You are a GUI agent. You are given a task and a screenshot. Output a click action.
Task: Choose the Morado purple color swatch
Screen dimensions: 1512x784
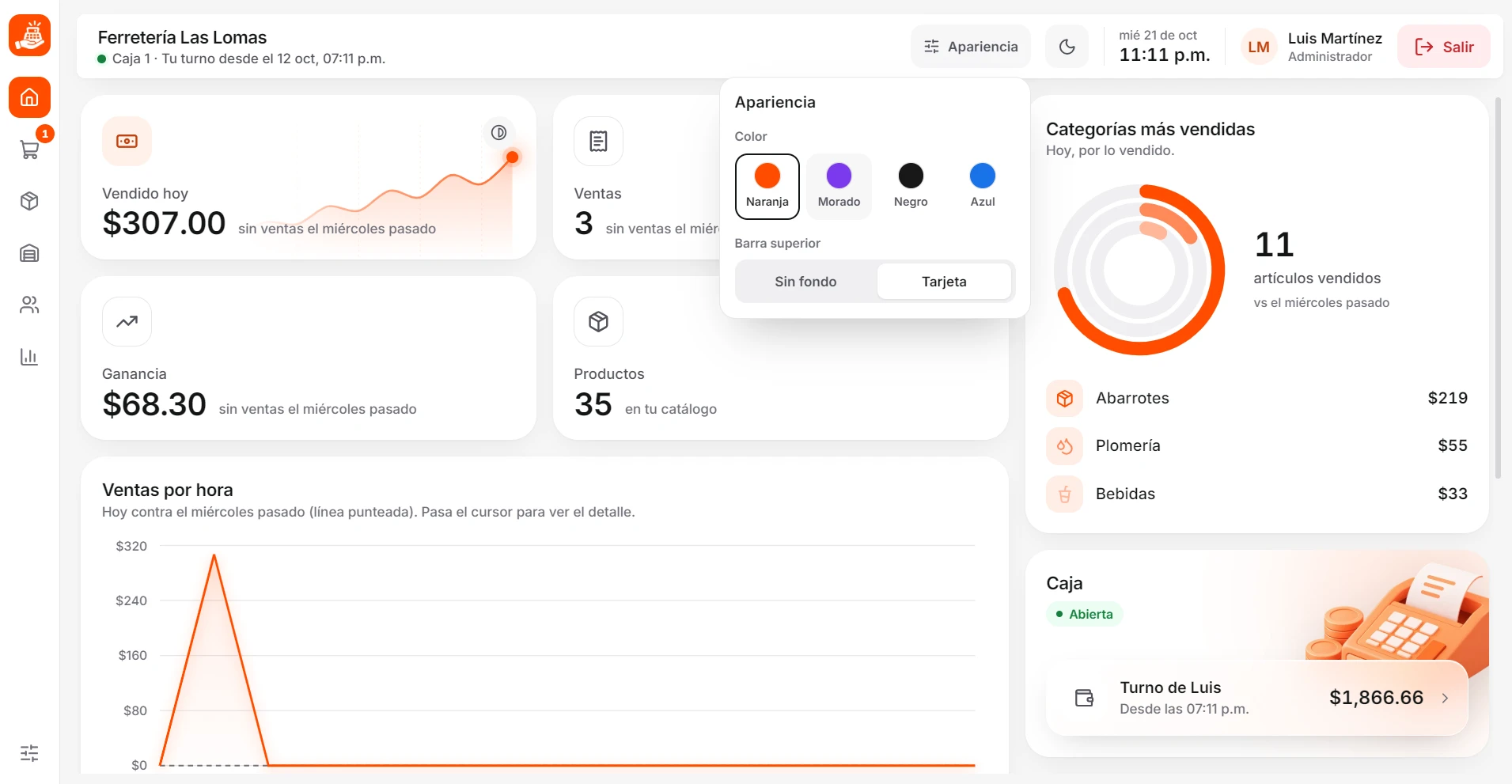[x=839, y=186]
